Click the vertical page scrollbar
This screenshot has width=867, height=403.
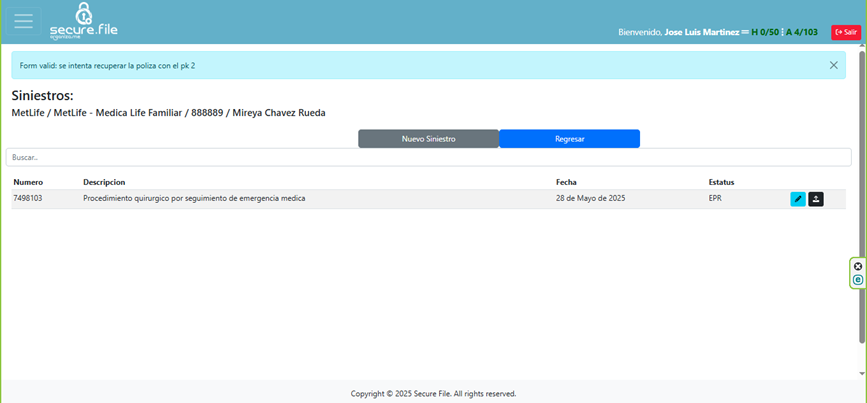(862, 200)
